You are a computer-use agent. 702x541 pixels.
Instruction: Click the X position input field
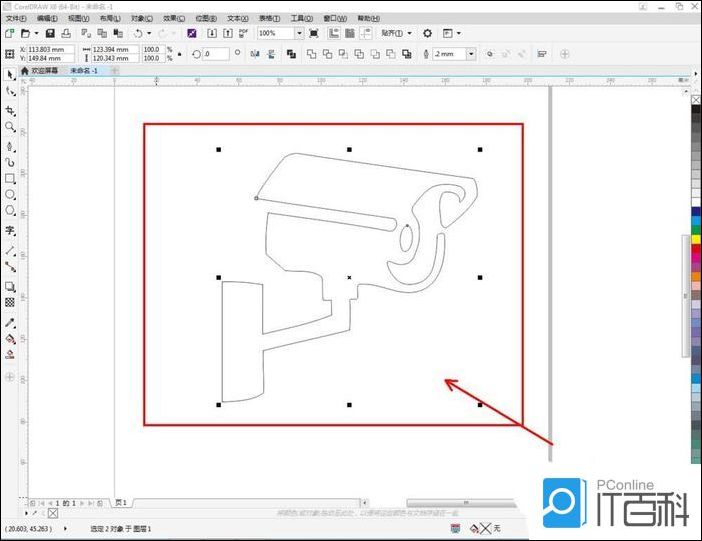50,48
